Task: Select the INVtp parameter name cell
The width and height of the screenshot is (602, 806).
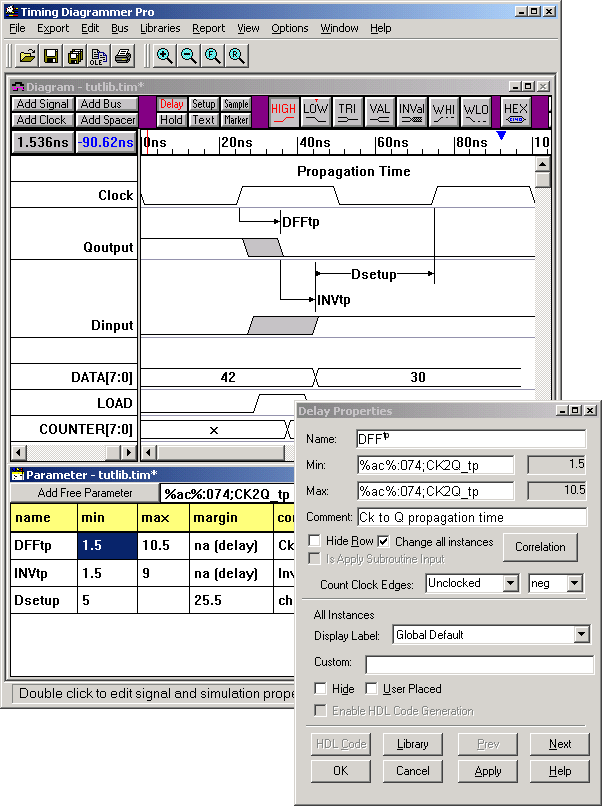Action: point(44,573)
